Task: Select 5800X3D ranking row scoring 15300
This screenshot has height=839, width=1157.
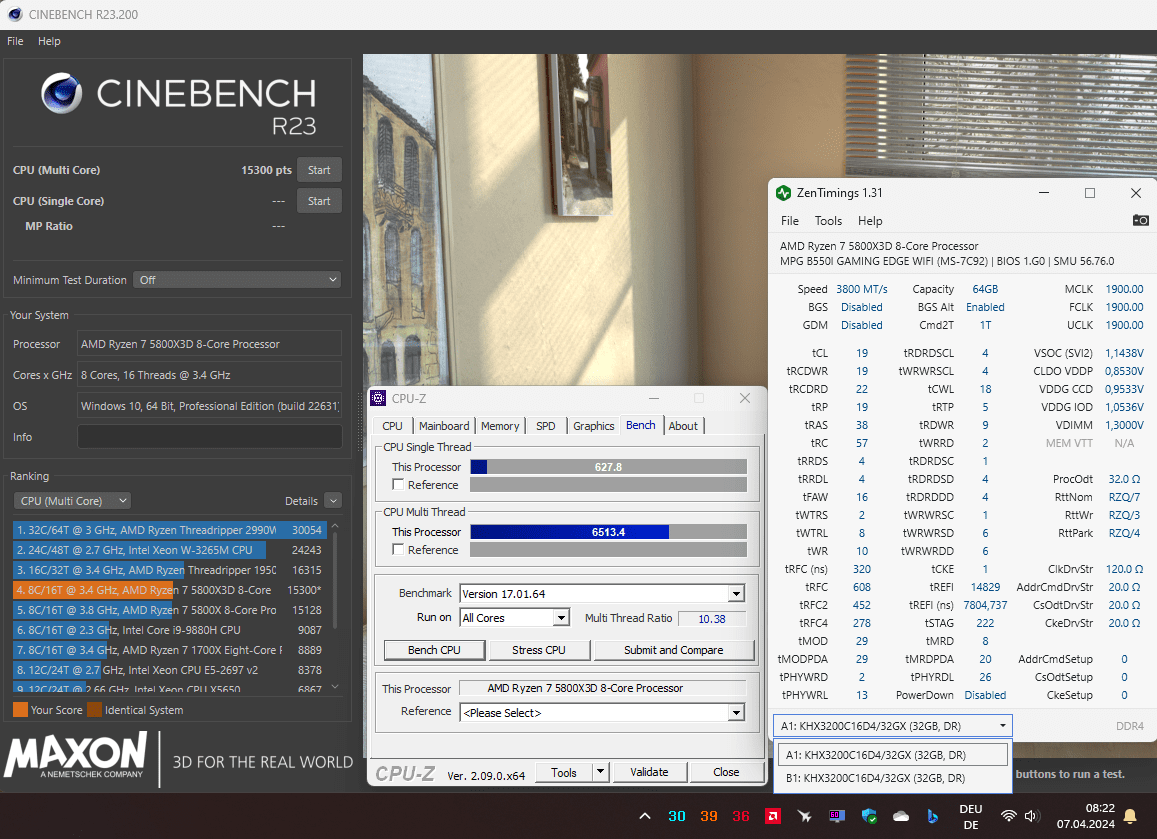Action: click(168, 590)
